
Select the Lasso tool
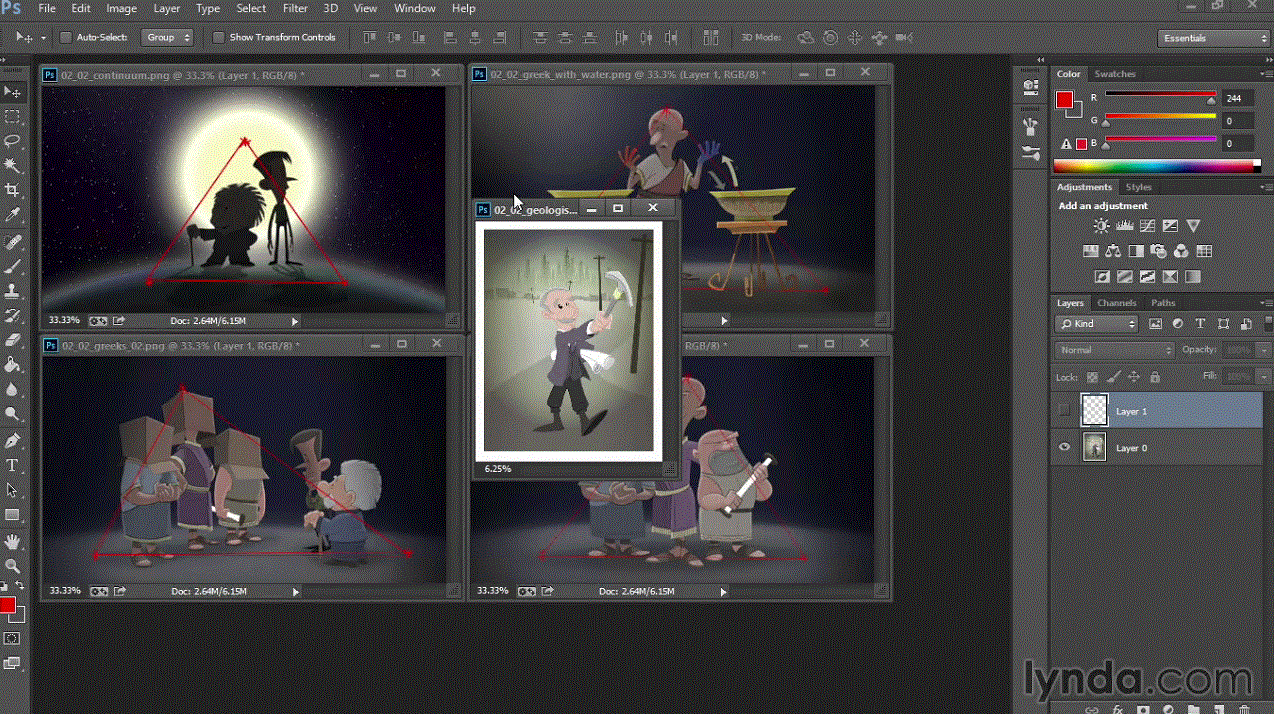click(13, 141)
